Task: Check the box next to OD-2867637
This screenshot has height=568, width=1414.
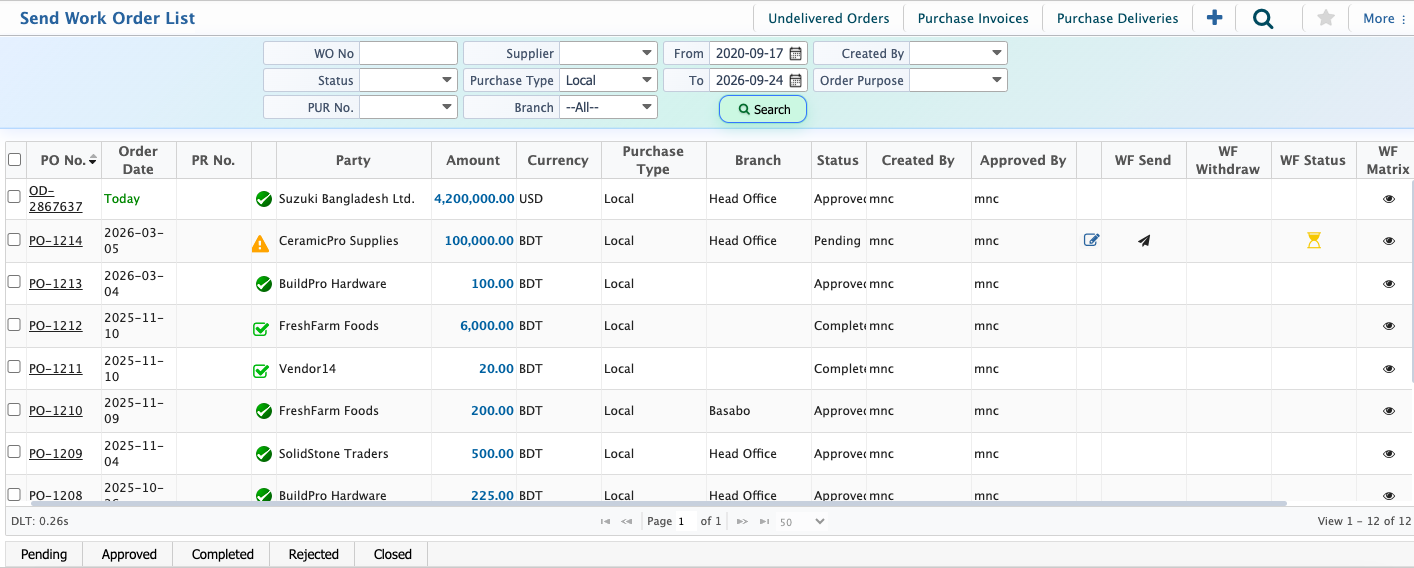Action: click(14, 197)
